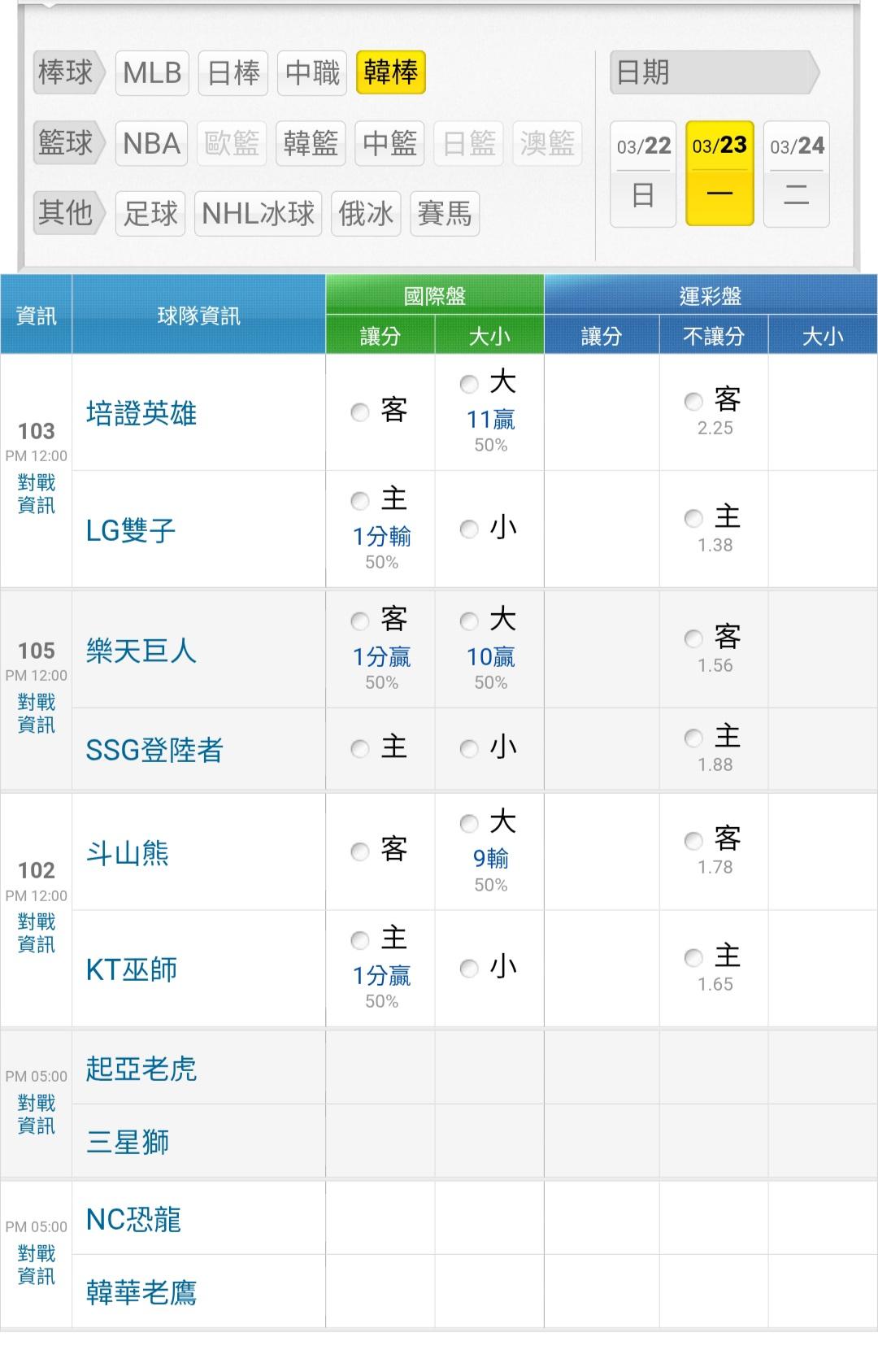The width and height of the screenshot is (878, 1372).
Task: Open KT巫師 team info
Action: [x=132, y=970]
